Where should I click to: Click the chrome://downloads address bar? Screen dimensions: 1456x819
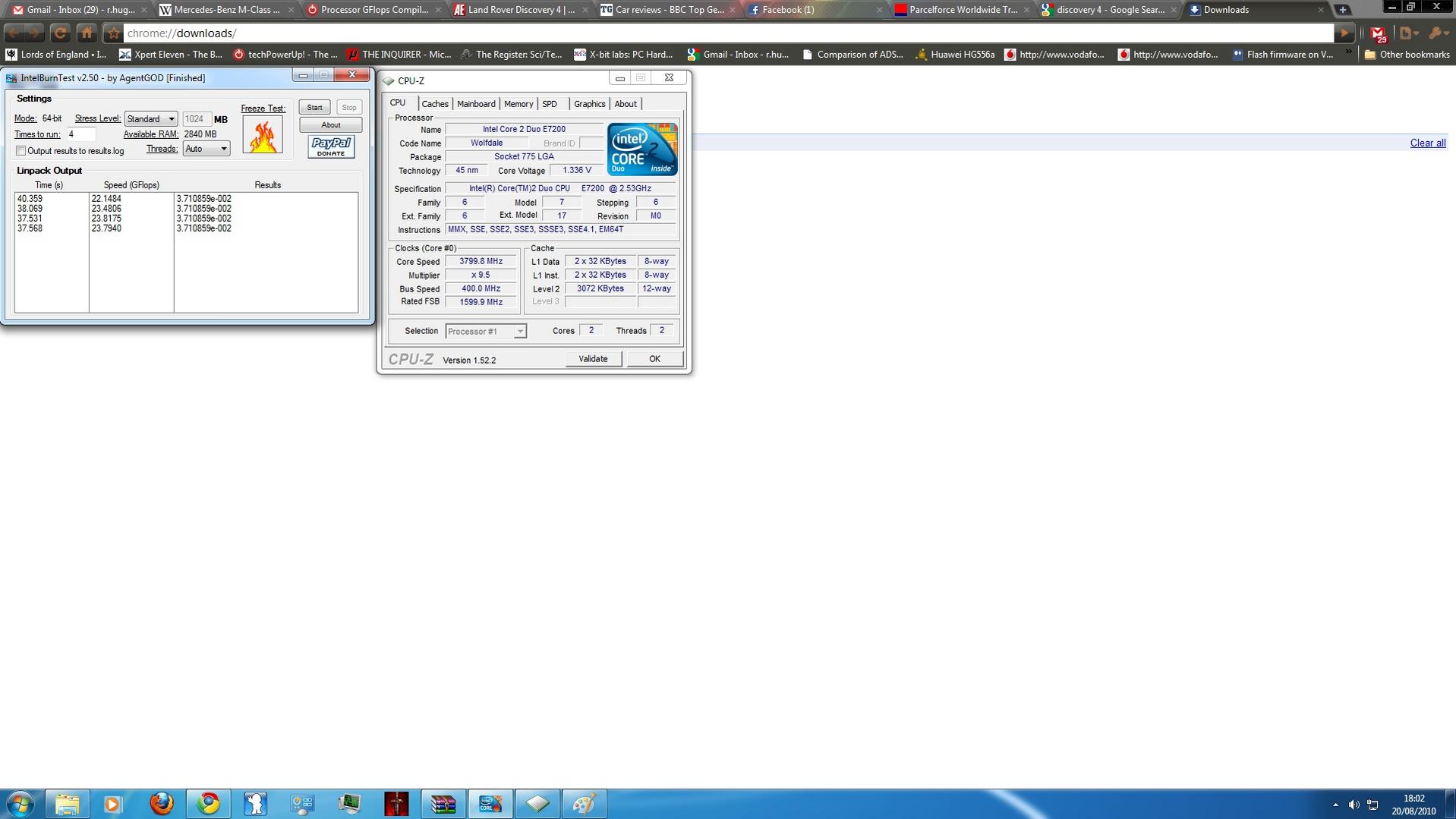[727, 33]
